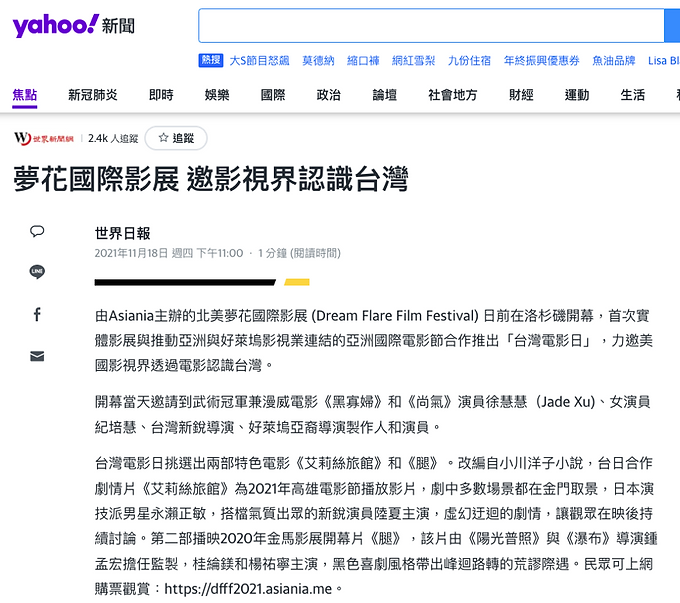Screen dimensions: 680x603
Task: Go to the 財經 section
Action: pyautogui.click(x=521, y=95)
